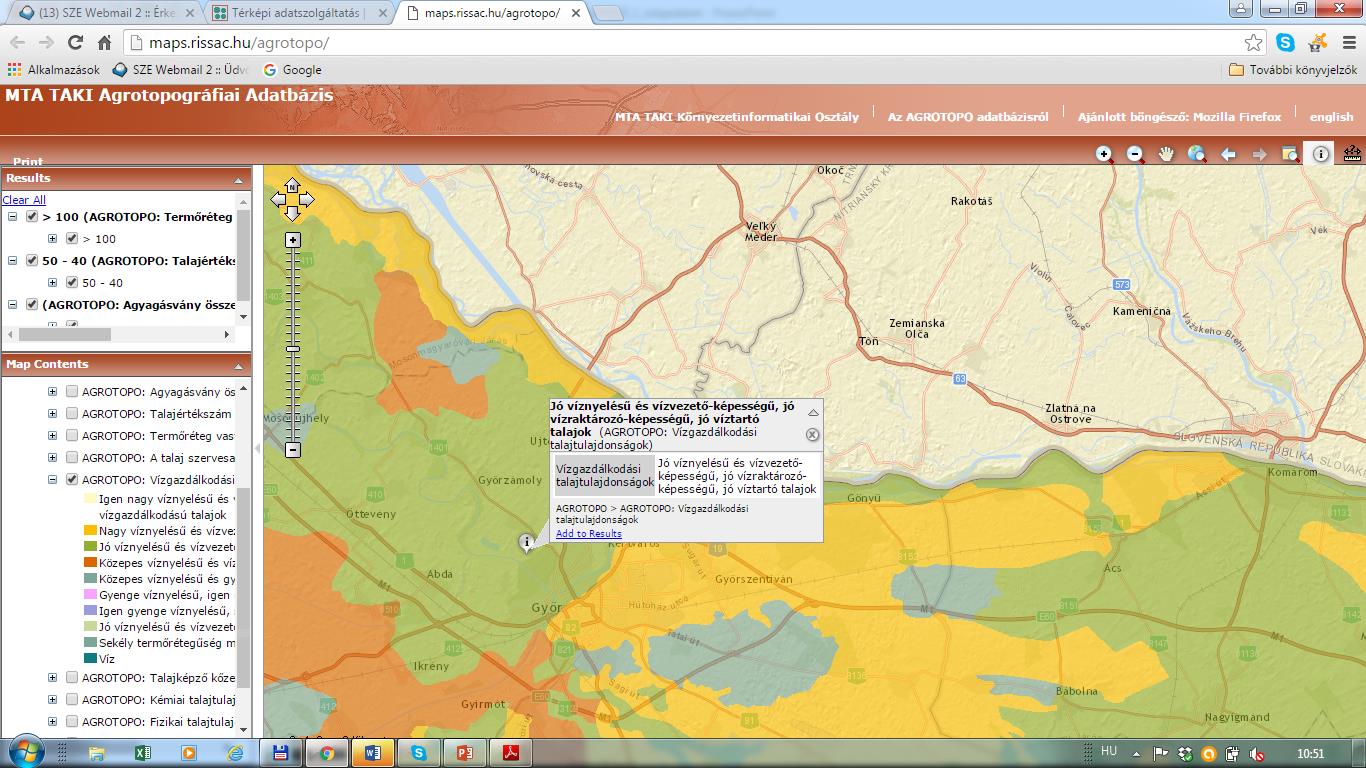The width and height of the screenshot is (1366, 768).
Task: Uncheck the '50 - 40 (AGROTOPO: Talajértéks' group
Action: (x=32, y=261)
